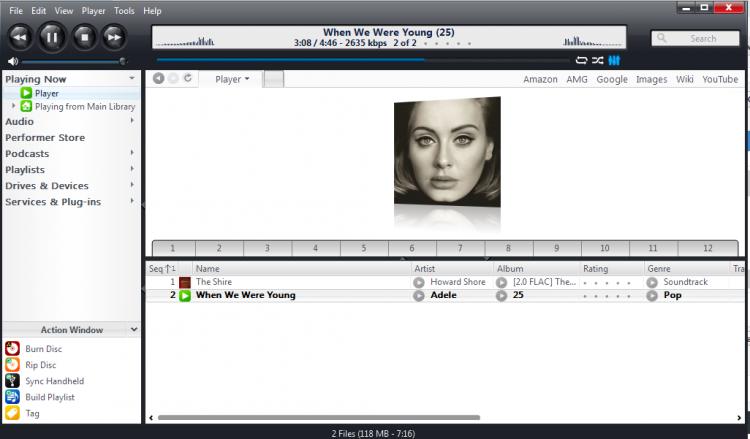
Task: Open the AMG link
Action: click(x=577, y=79)
